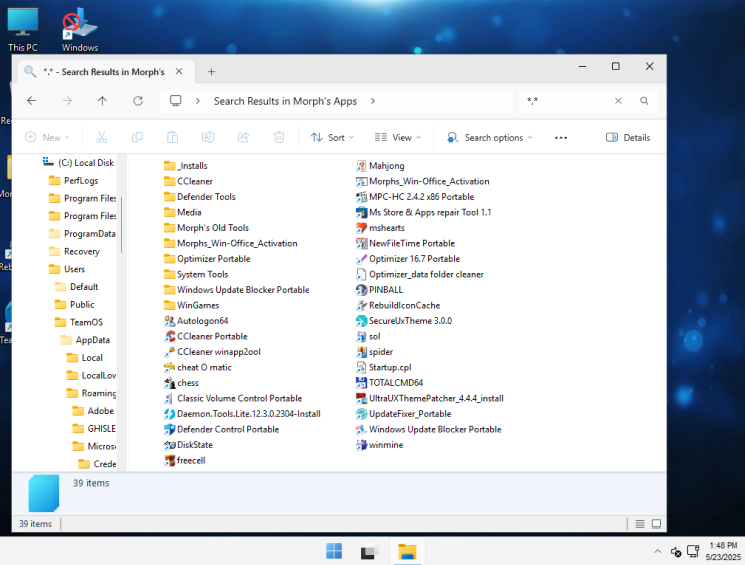The image size is (745, 565).
Task: Select the spider game item
Action: 375,352
